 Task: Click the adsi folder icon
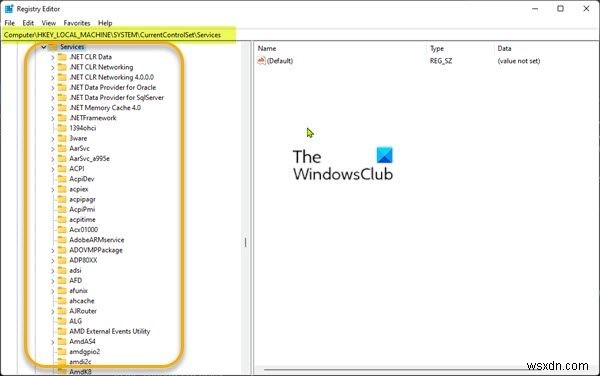(62, 270)
